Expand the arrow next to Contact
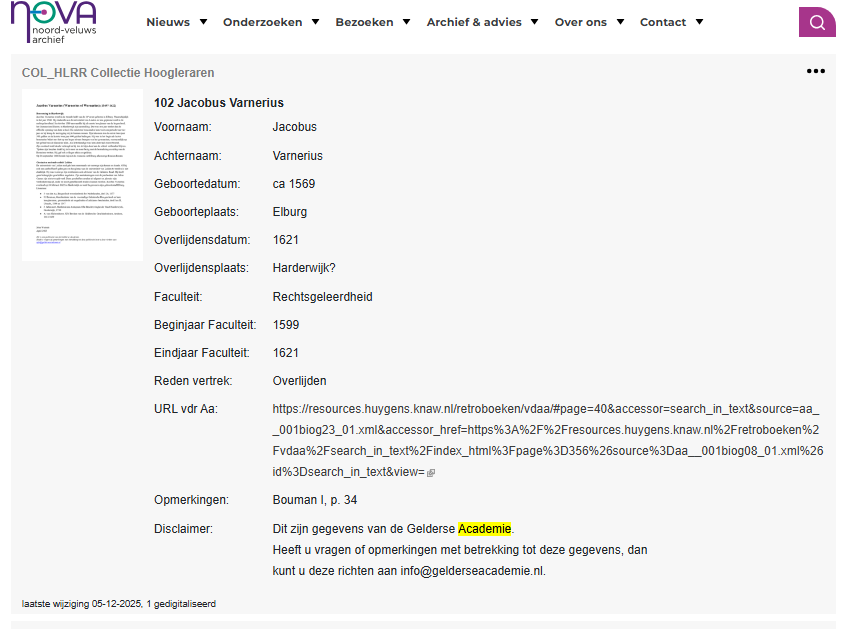The image size is (848, 629). [x=699, y=22]
